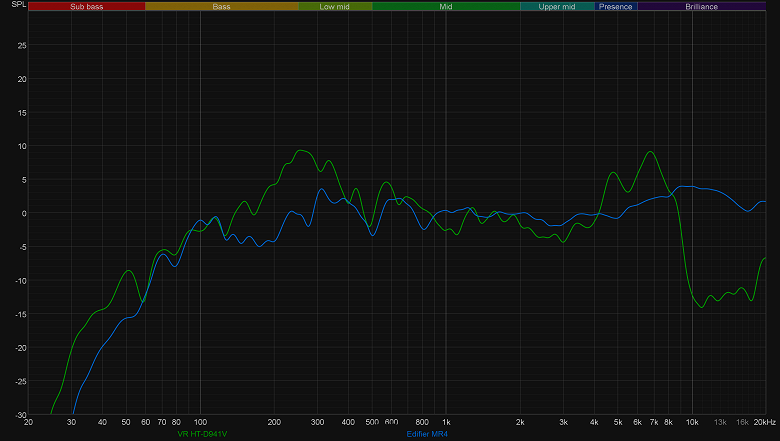This screenshot has width=780, height=441.
Task: Click the VR HT-D941V legend label
Action: click(202, 434)
